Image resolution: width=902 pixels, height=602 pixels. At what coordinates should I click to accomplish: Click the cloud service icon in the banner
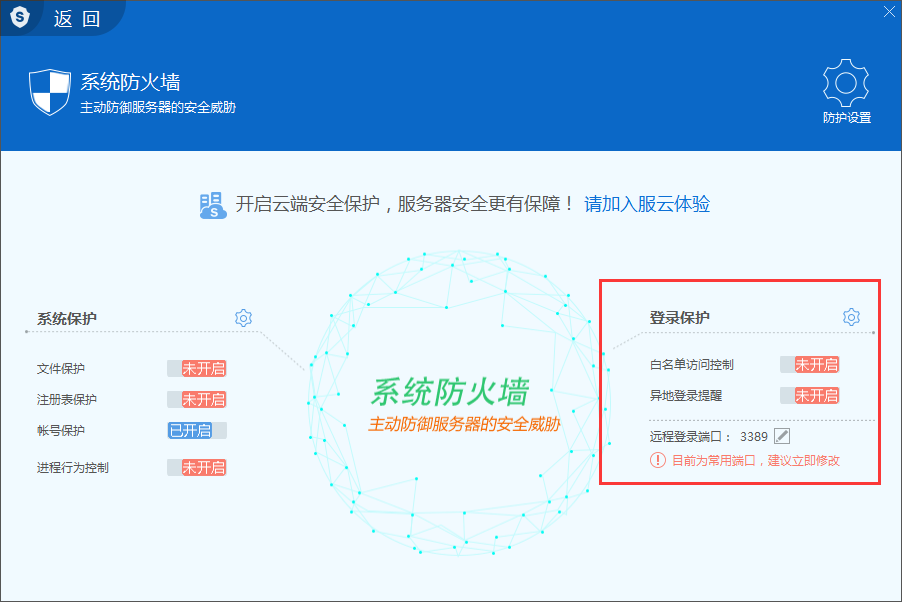click(x=212, y=204)
